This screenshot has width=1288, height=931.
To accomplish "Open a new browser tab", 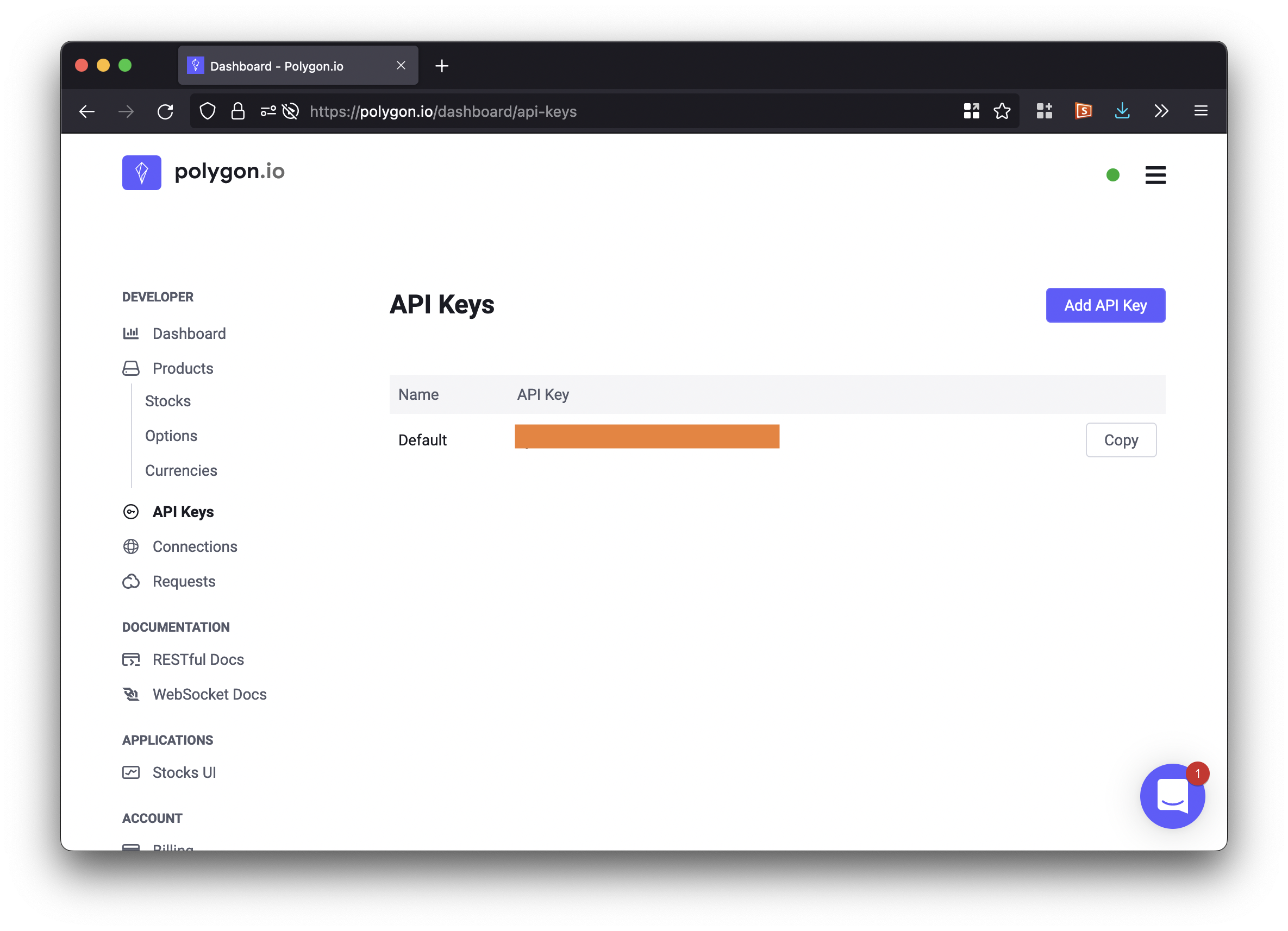I will [x=442, y=66].
